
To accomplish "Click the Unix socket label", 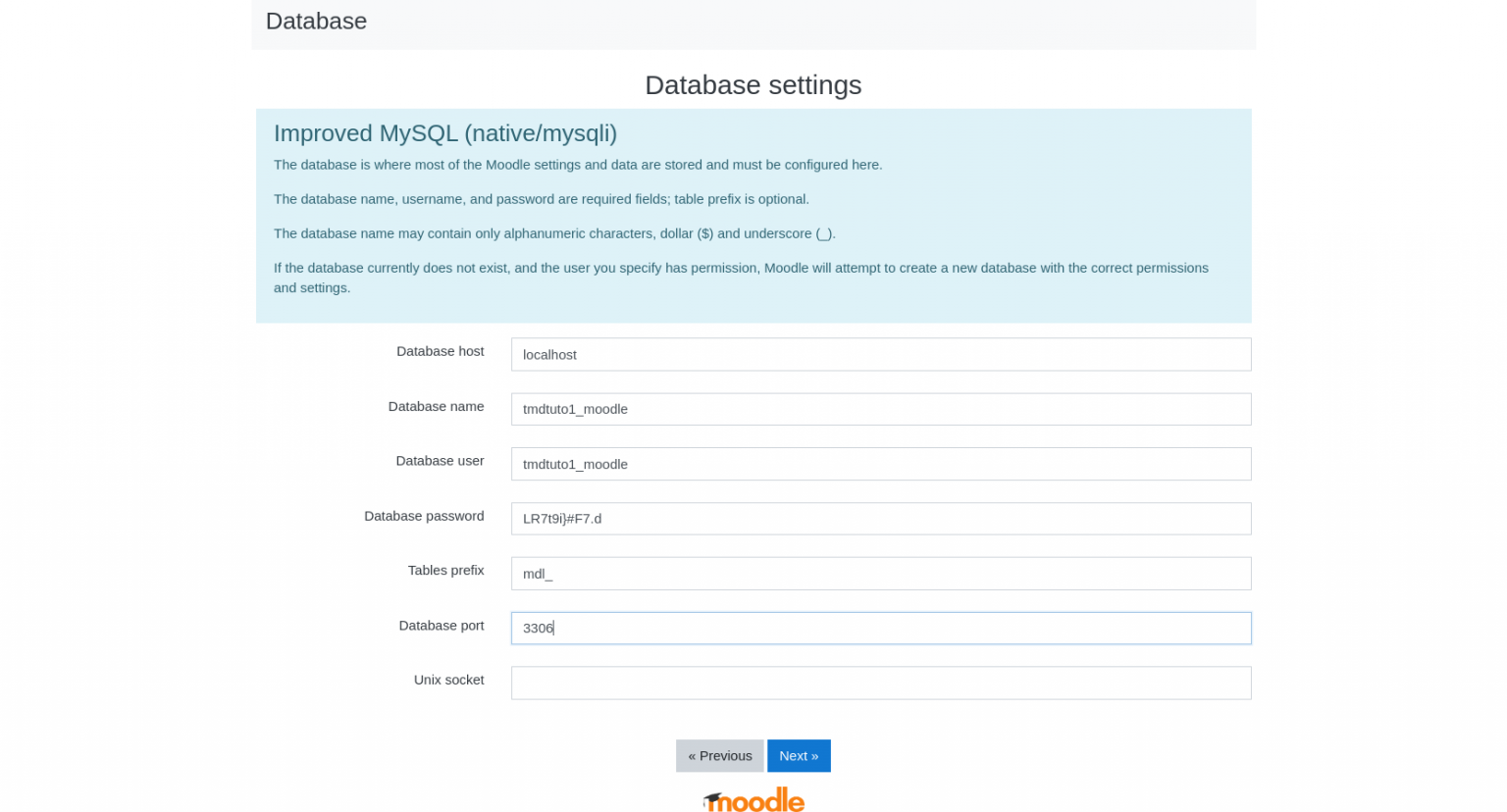I will pos(448,680).
